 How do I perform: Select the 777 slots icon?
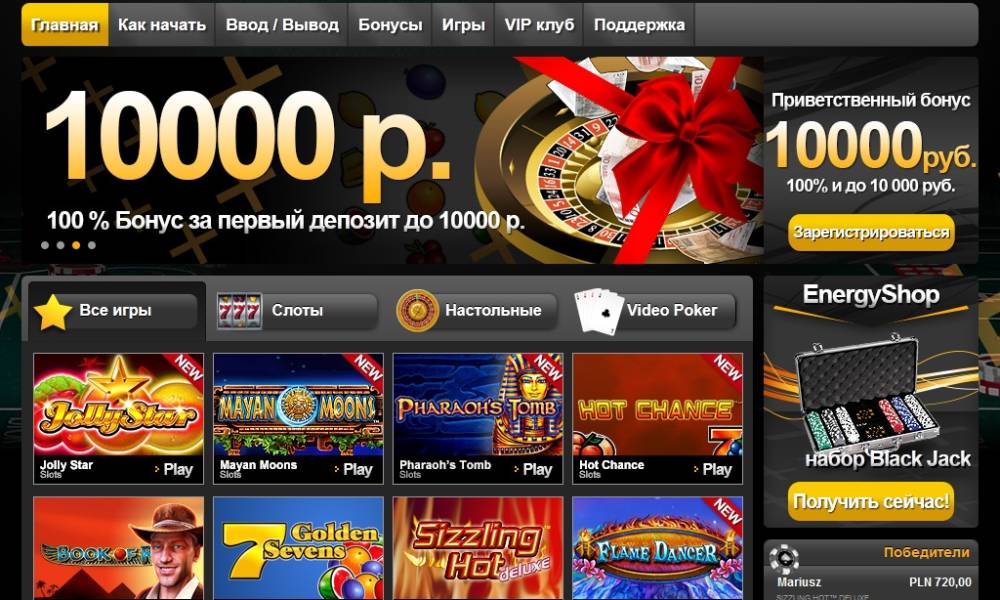tap(239, 311)
